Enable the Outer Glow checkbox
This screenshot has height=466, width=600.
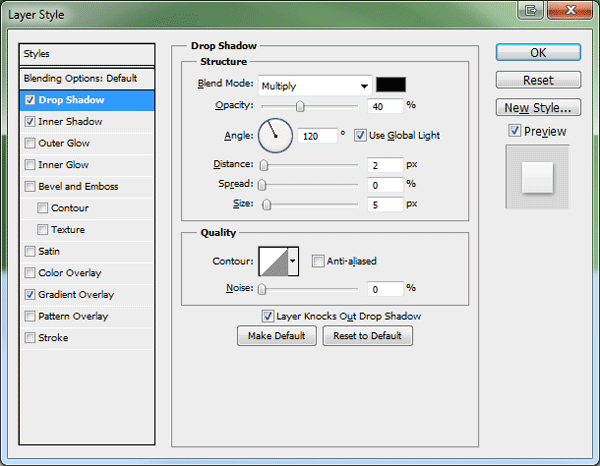[x=30, y=143]
